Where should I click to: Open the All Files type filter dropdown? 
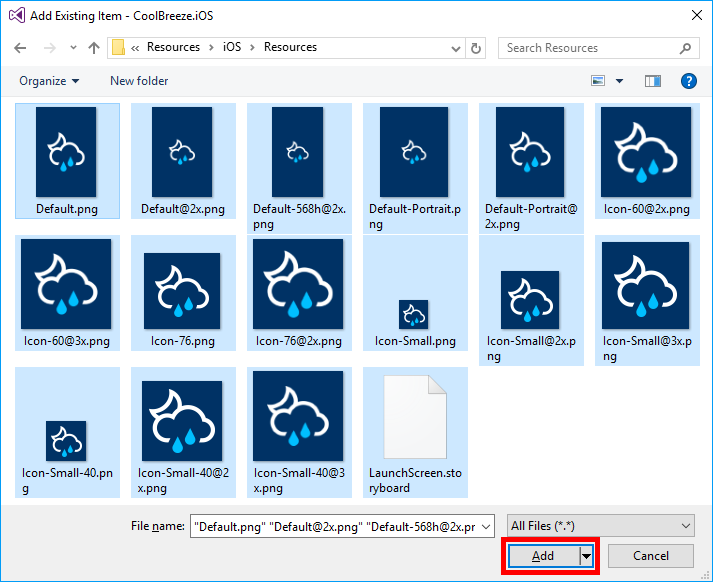(x=600, y=526)
